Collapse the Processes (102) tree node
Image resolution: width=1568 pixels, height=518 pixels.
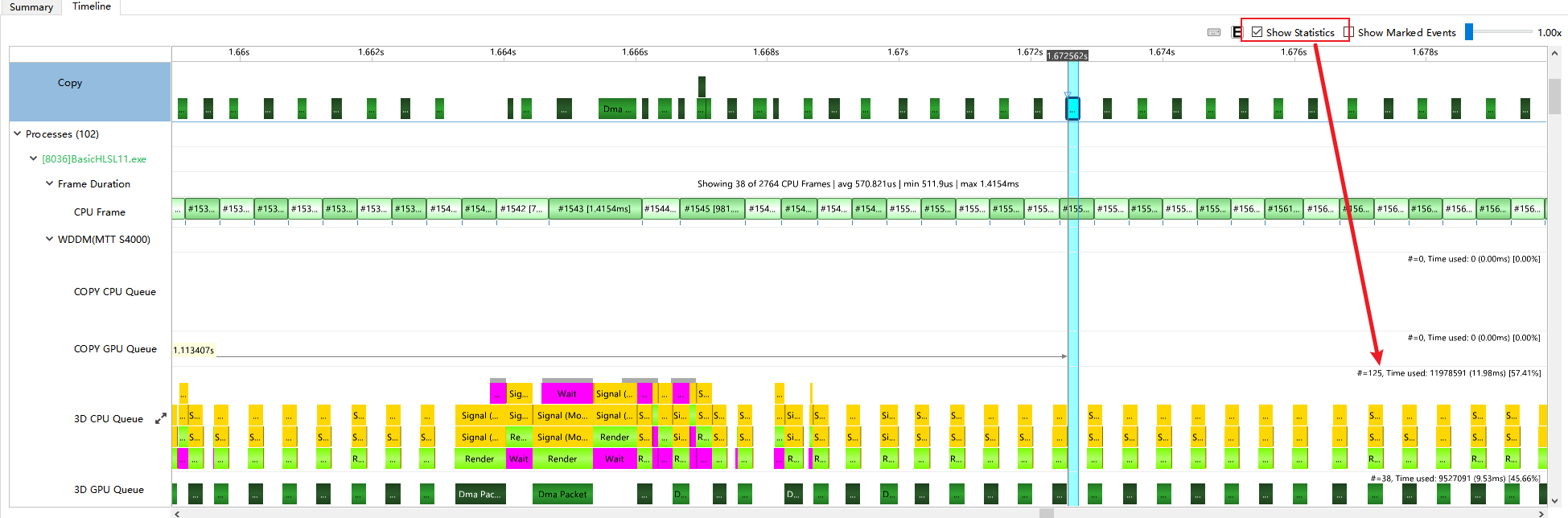17,134
